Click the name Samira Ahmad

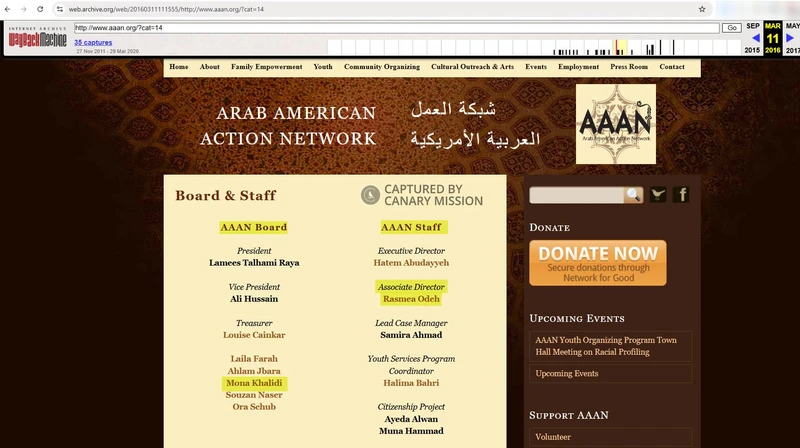411,335
